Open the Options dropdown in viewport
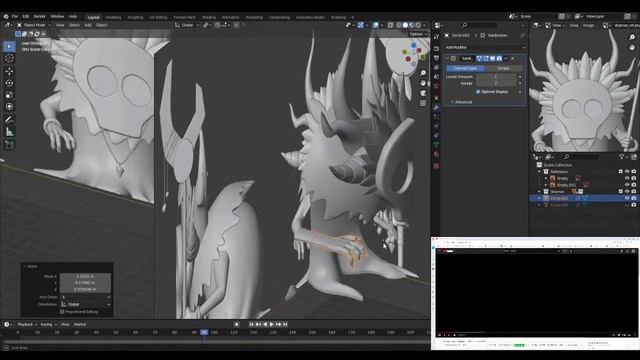Viewport: 640px width, 360px height. [x=418, y=34]
